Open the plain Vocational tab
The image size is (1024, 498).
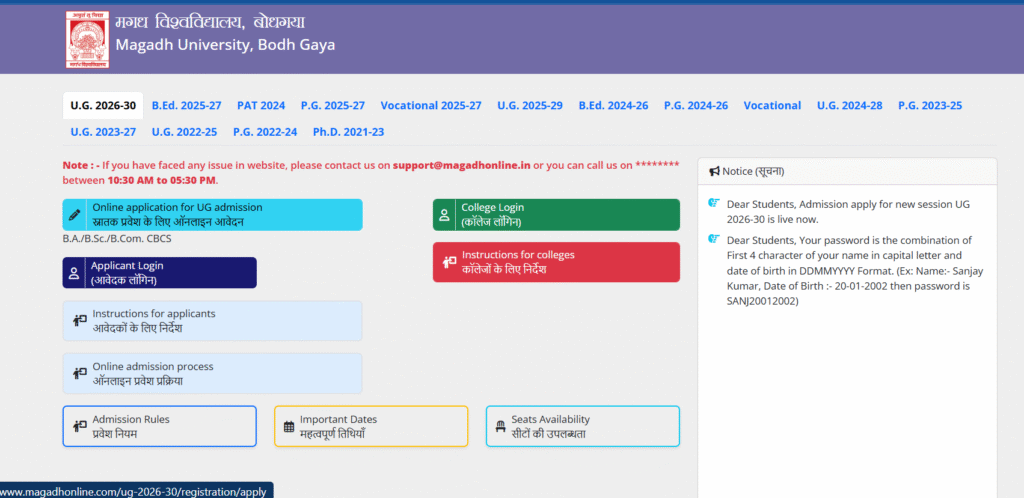pos(773,105)
